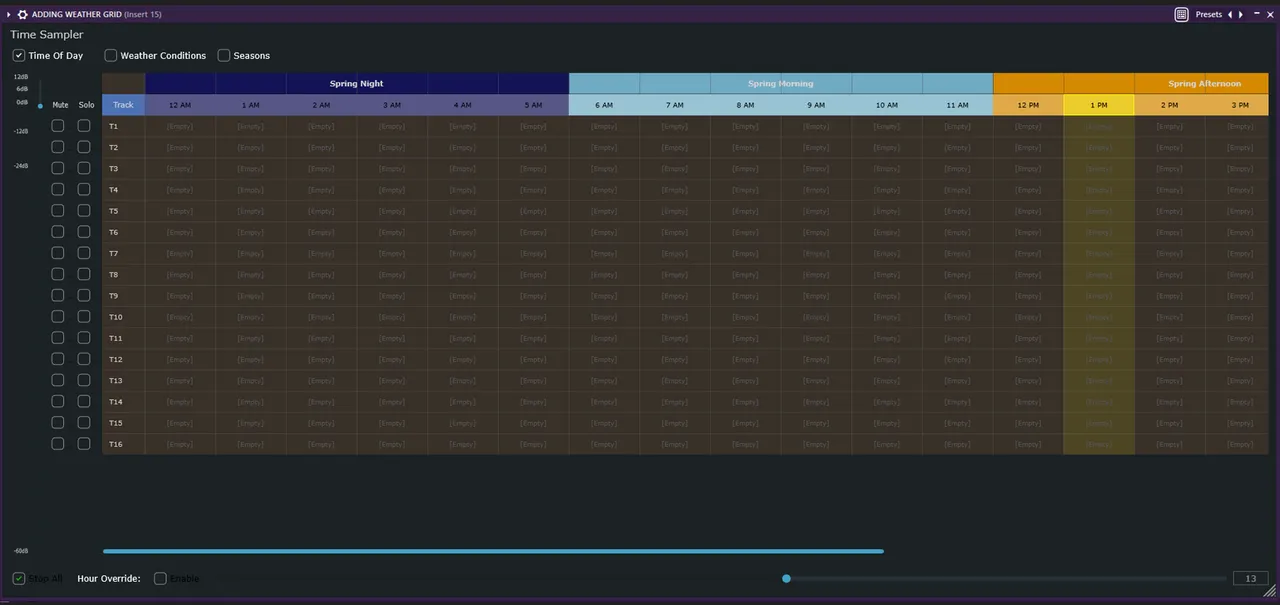The height and width of the screenshot is (605, 1280).
Task: Select the Spring Night section header
Action: (x=356, y=83)
